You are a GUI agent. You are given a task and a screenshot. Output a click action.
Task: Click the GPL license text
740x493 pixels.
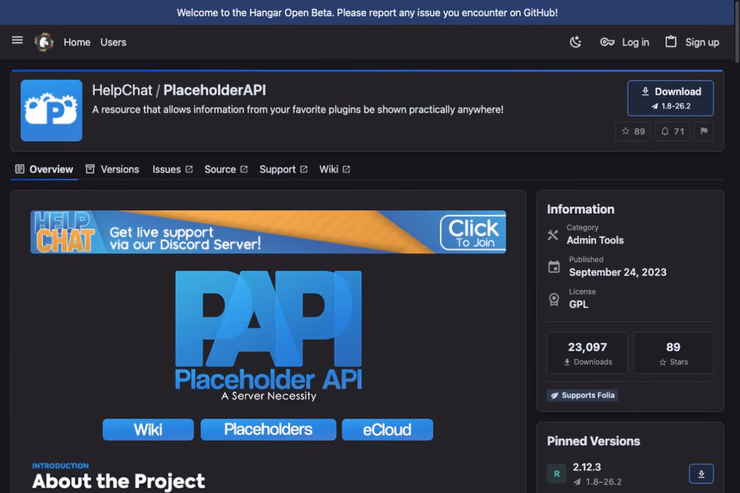(579, 304)
